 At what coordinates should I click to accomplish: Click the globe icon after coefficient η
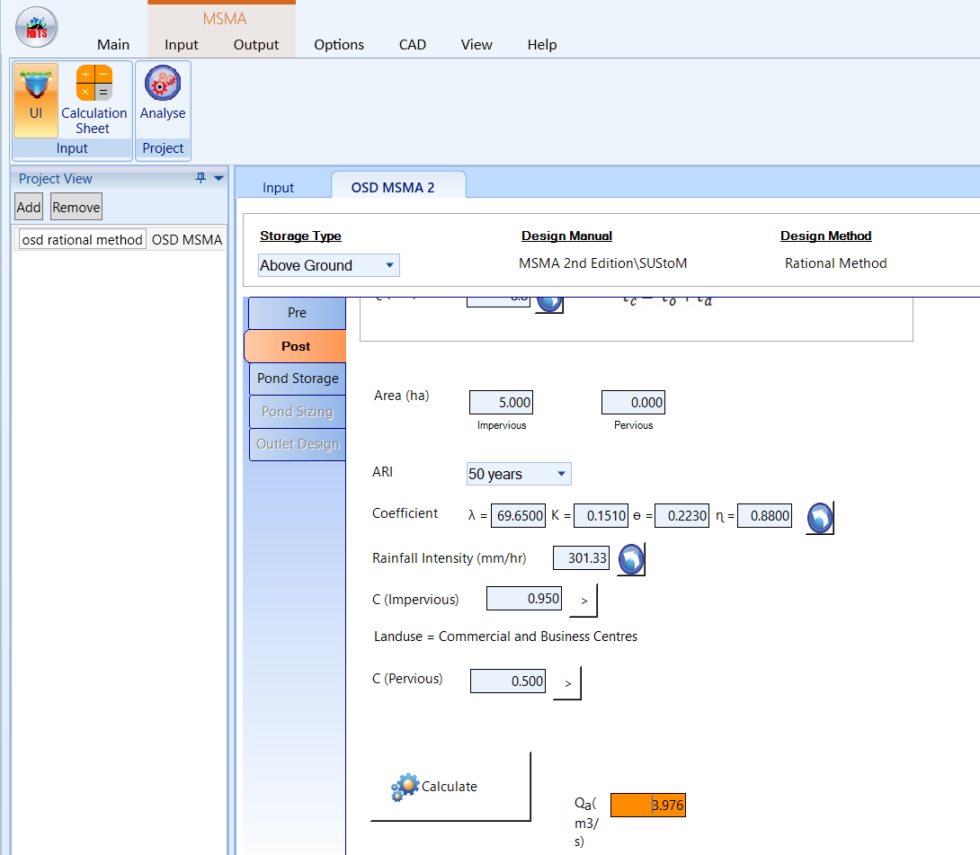(x=819, y=517)
